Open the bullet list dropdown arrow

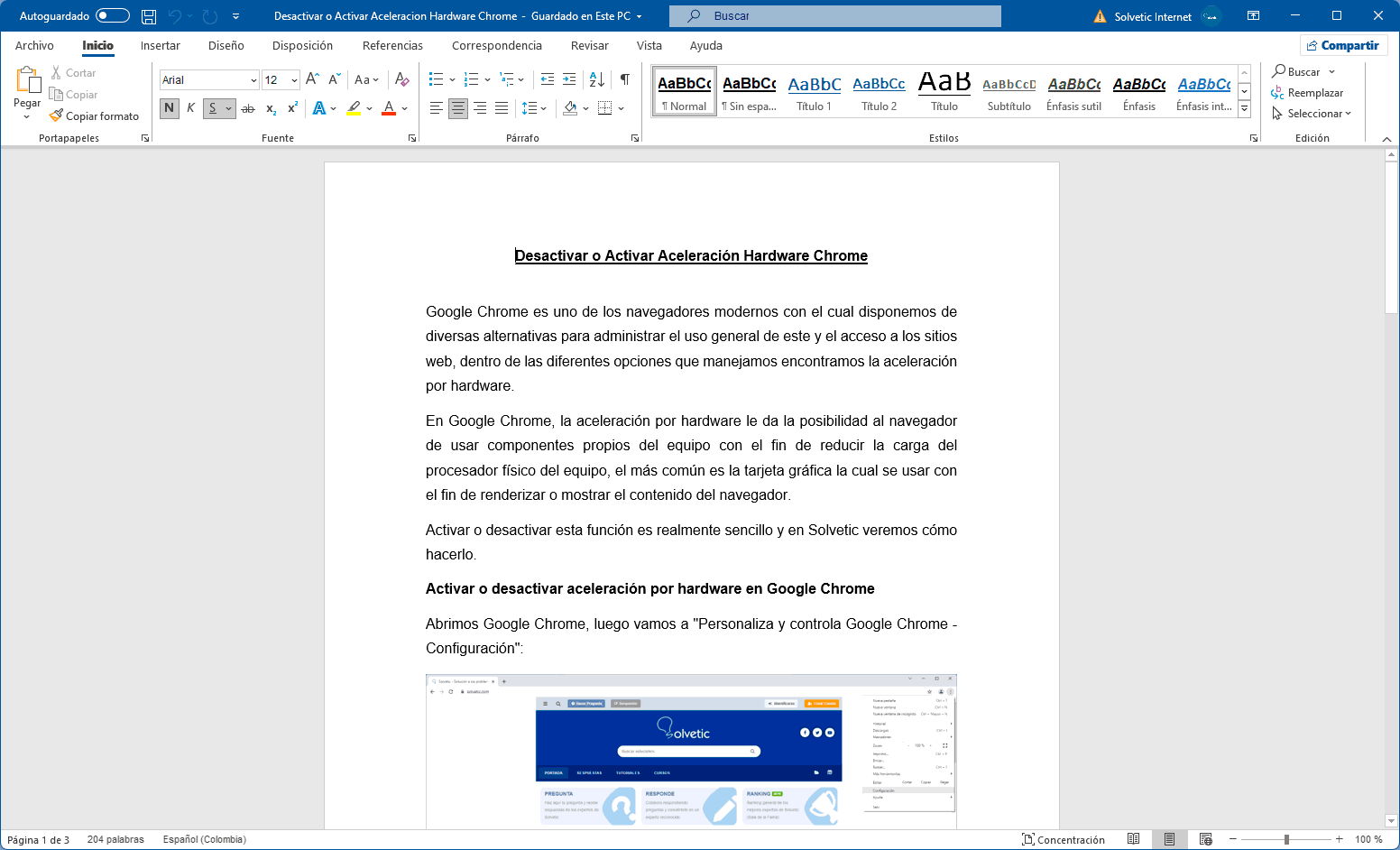451,79
